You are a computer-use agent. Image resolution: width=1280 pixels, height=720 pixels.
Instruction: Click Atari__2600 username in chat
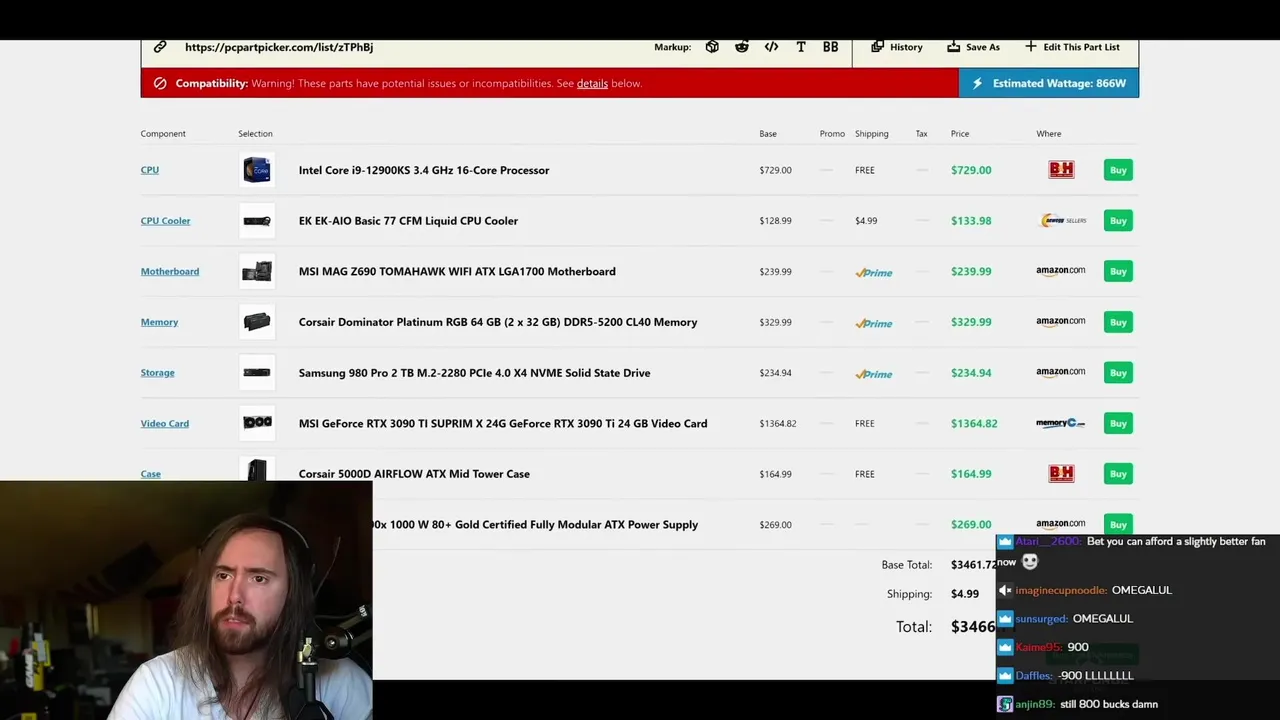pos(1049,541)
